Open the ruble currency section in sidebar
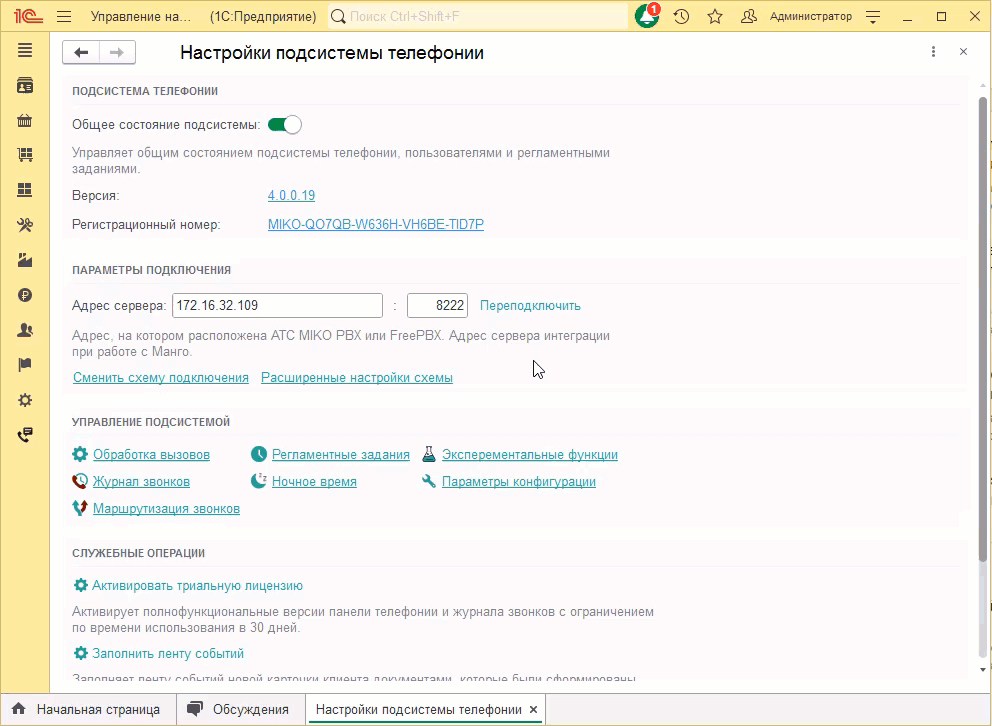The width and height of the screenshot is (992, 726). (x=25, y=295)
